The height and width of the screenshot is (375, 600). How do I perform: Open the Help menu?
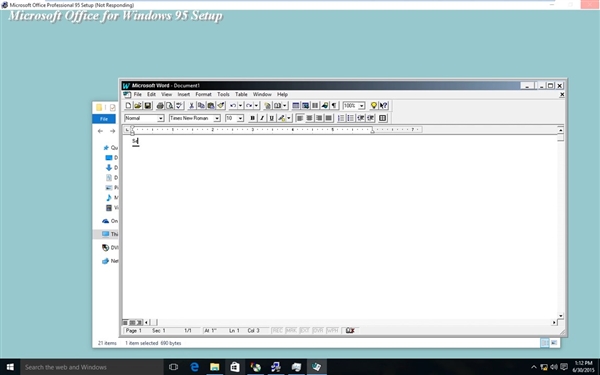tap(282, 95)
